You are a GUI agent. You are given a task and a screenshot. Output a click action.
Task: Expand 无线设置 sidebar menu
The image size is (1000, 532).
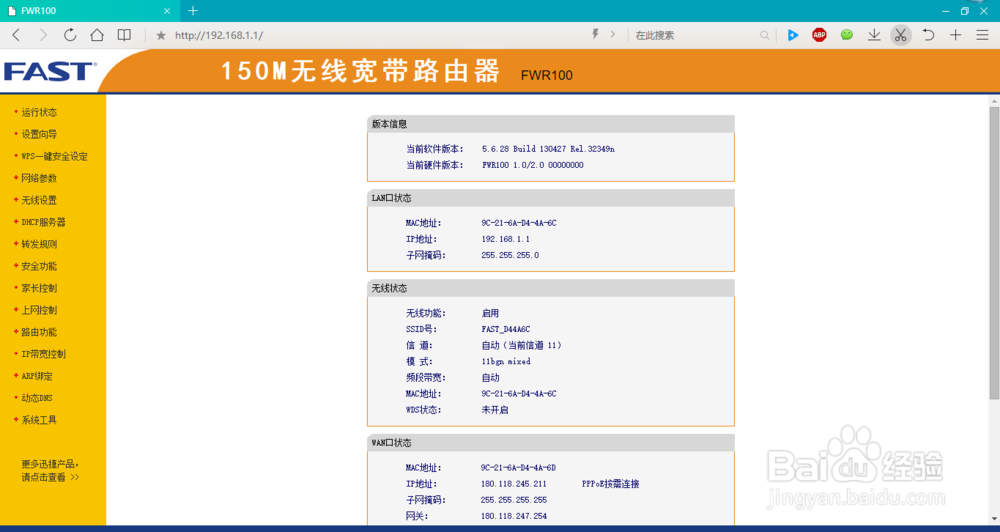[x=39, y=200]
